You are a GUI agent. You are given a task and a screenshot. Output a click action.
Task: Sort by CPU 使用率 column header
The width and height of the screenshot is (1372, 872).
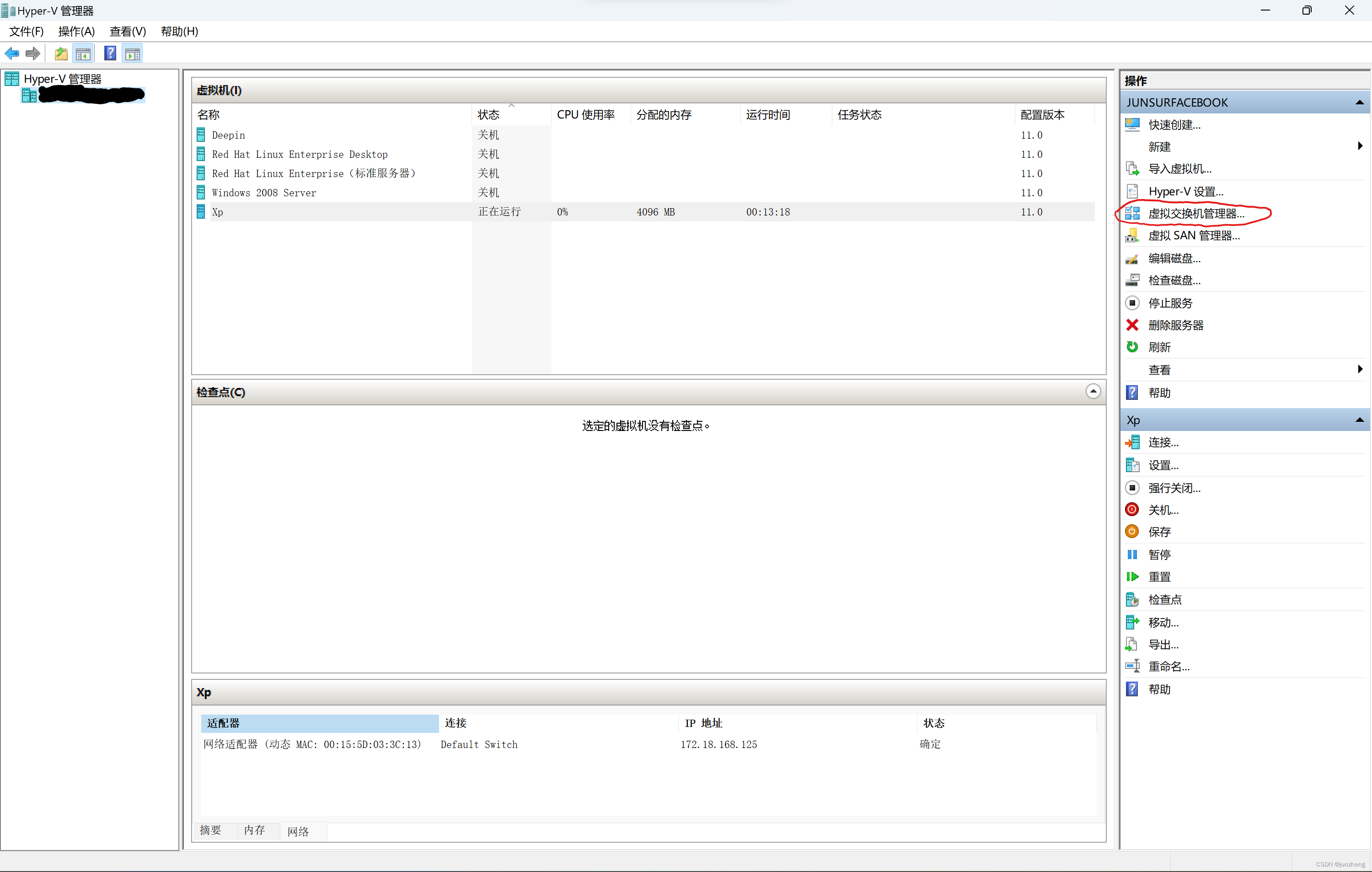[x=591, y=114]
